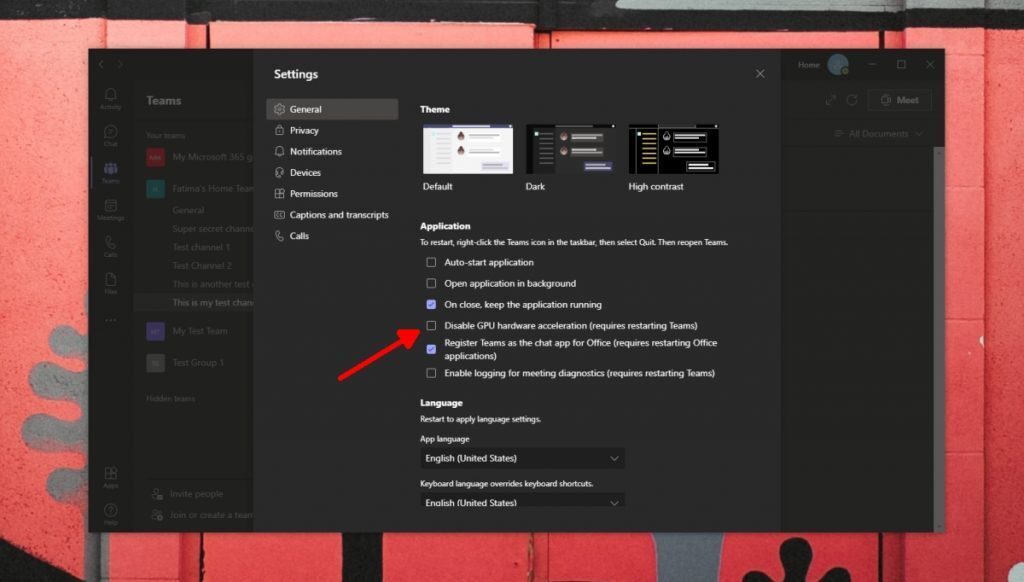Open the Activity panel in the sidebar
This screenshot has height=582, width=1024.
[x=110, y=95]
